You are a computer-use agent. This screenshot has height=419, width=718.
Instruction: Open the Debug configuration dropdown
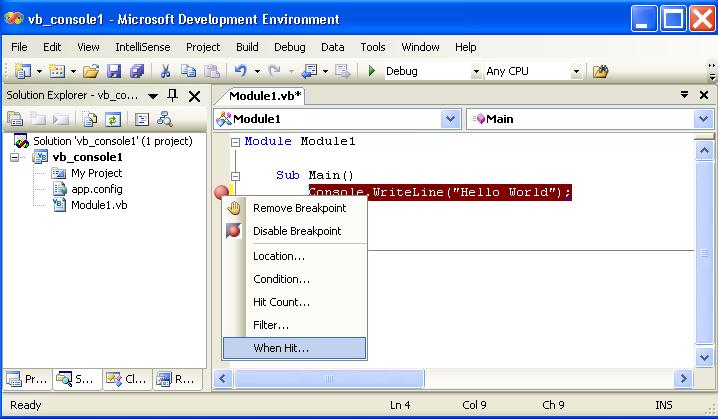click(x=476, y=71)
